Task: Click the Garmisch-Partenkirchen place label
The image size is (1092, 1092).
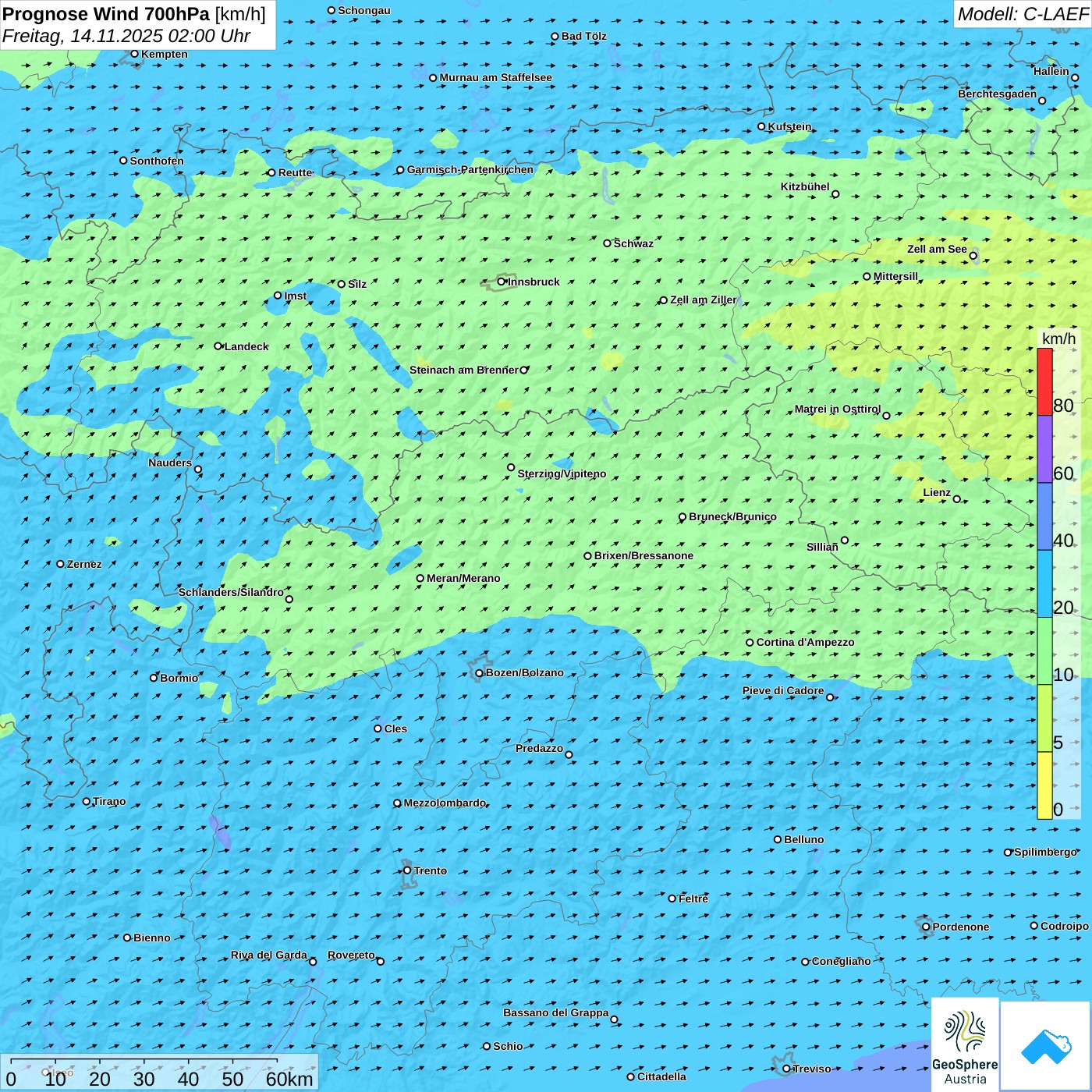Action: (470, 170)
